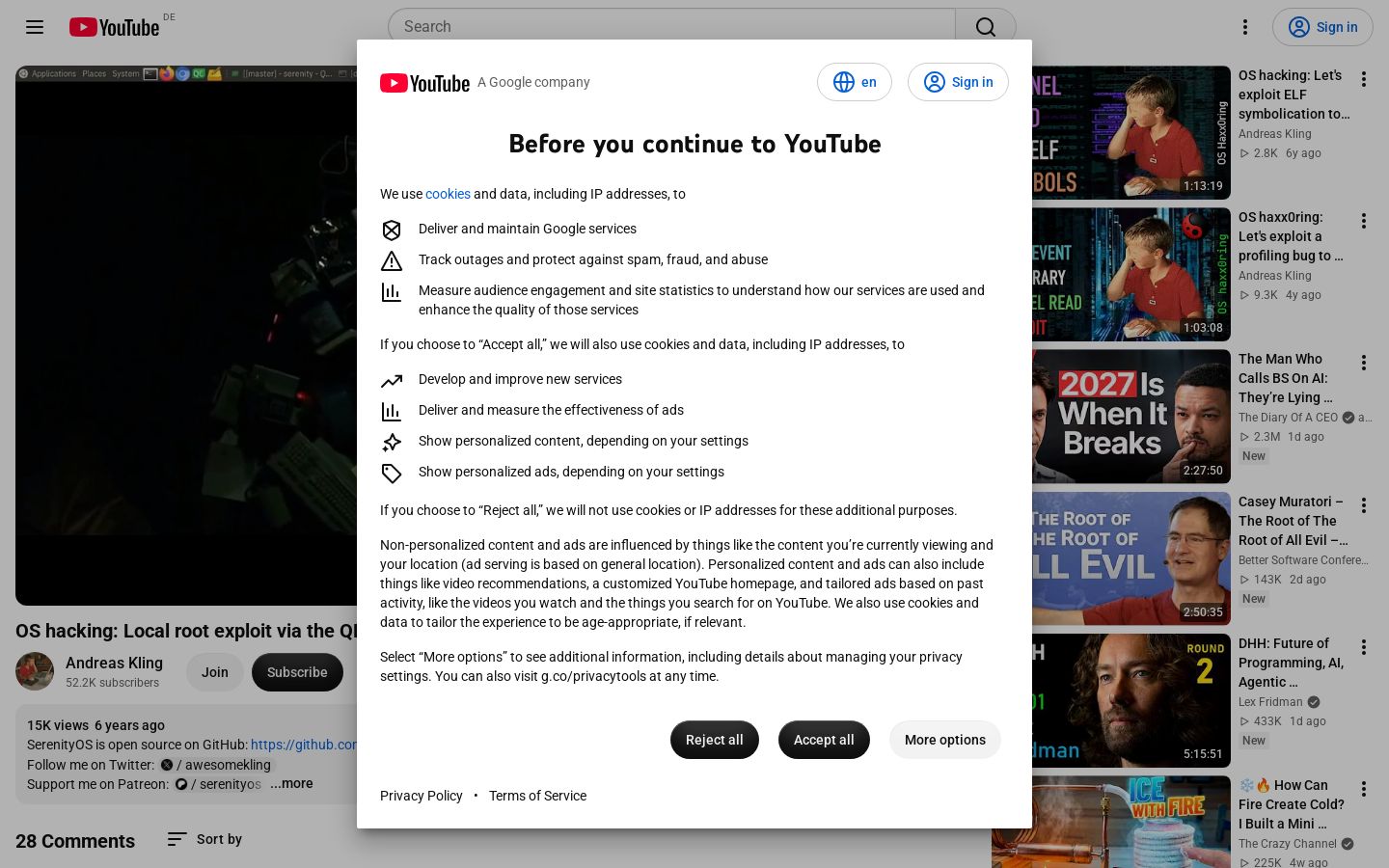Click the Reject all button
1389x868 pixels.
(715, 740)
